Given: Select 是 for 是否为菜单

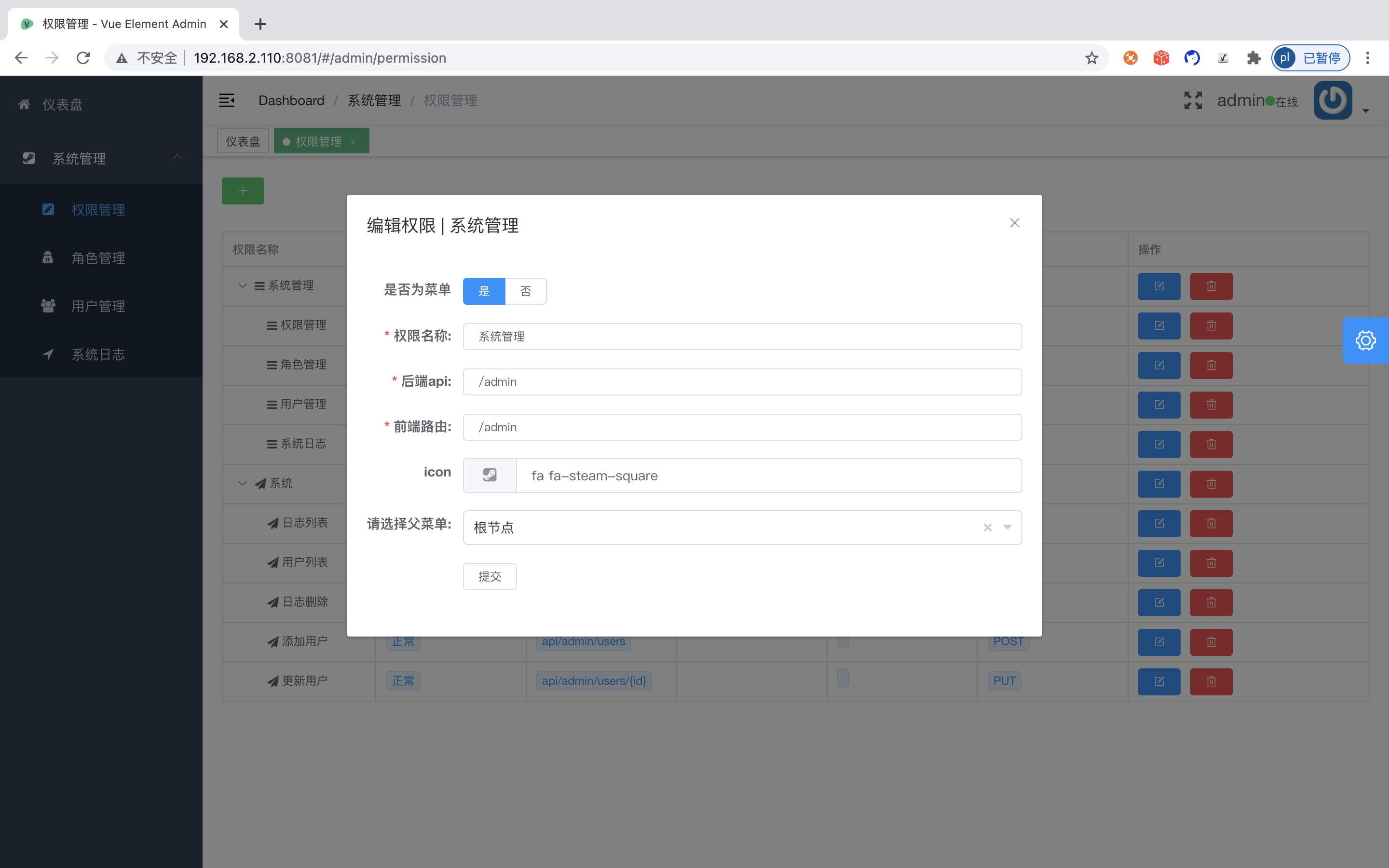Looking at the screenshot, I should (484, 291).
